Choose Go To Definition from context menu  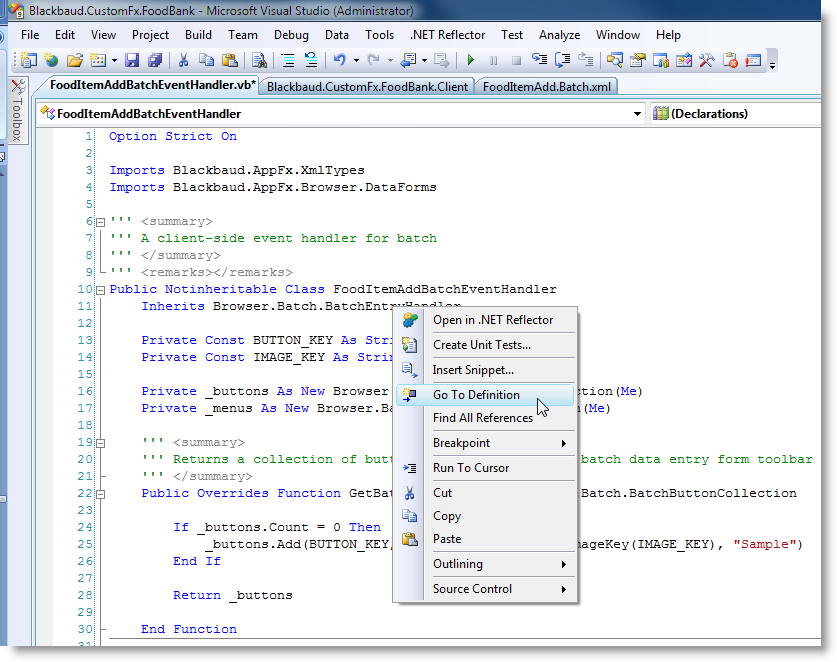tap(485, 395)
